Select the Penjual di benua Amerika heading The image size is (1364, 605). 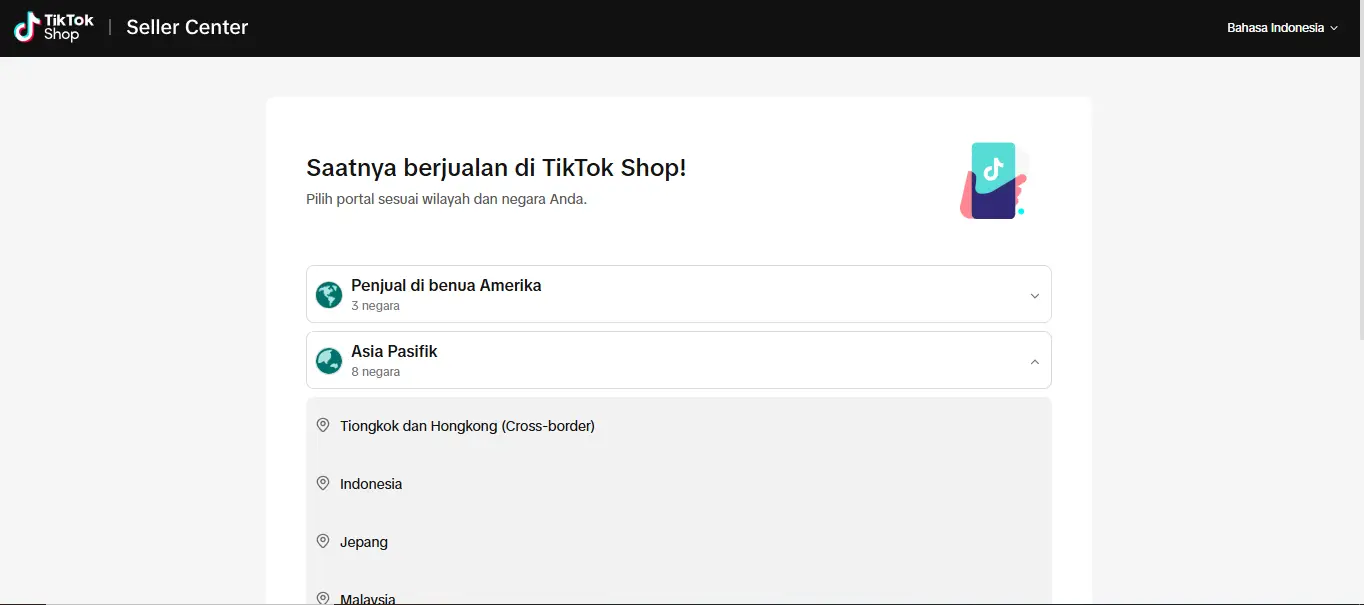pos(446,285)
